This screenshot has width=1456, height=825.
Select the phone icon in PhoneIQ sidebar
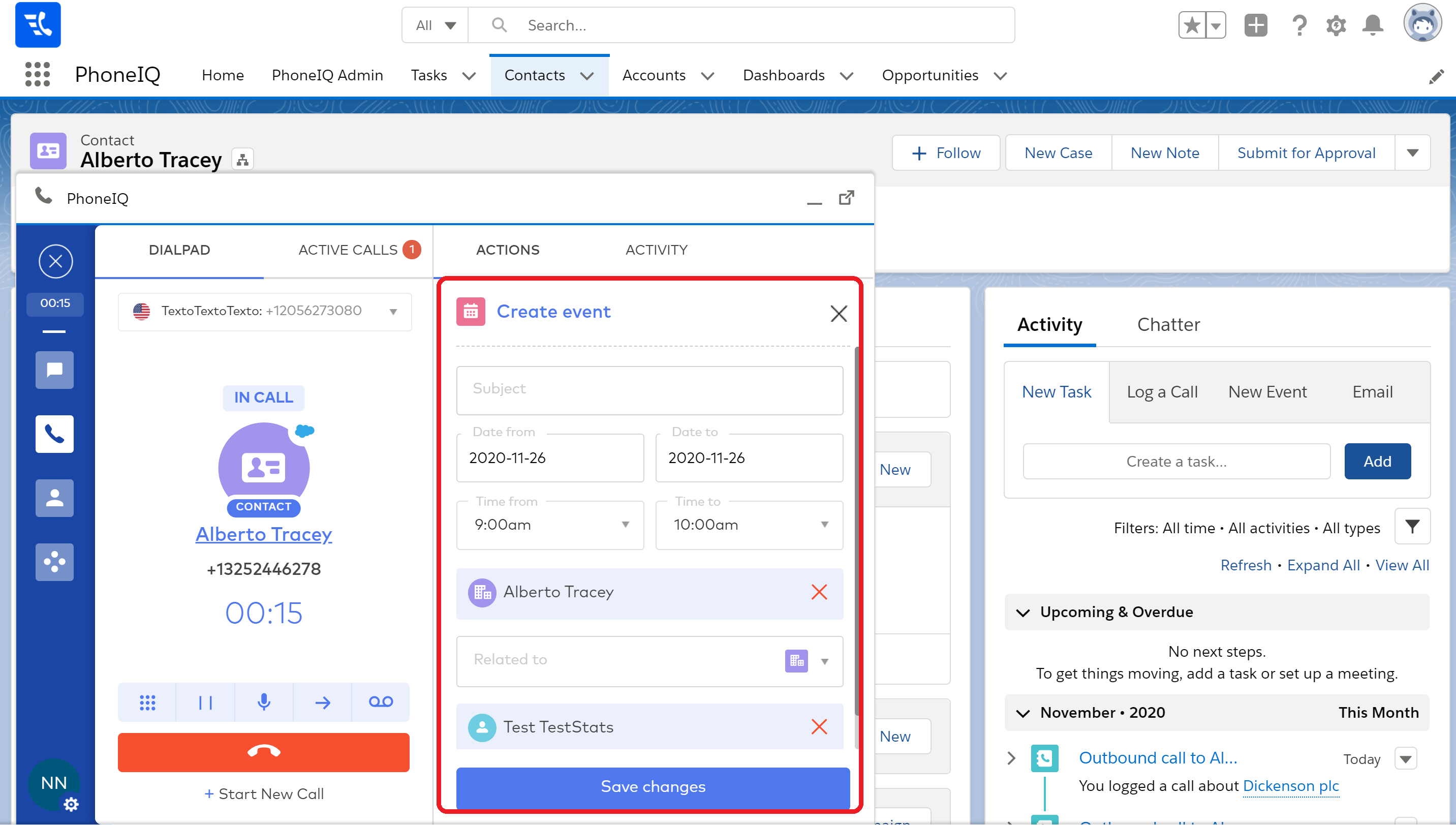point(54,434)
